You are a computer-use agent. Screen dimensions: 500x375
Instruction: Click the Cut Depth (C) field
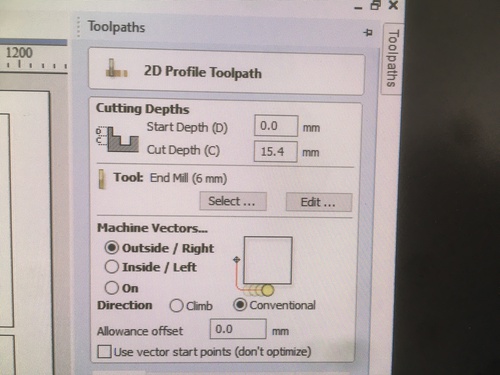click(275, 152)
